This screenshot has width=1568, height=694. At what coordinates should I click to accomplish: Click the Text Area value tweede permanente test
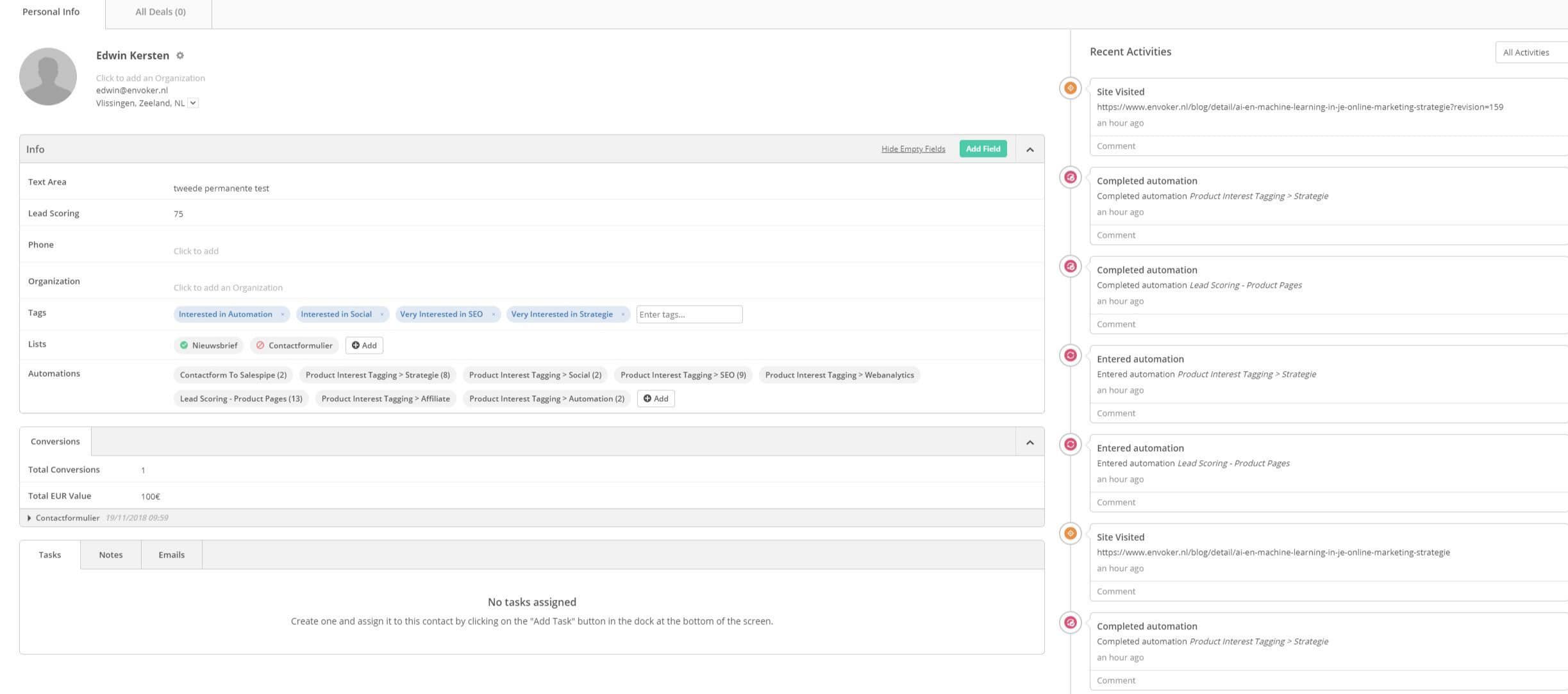click(221, 188)
